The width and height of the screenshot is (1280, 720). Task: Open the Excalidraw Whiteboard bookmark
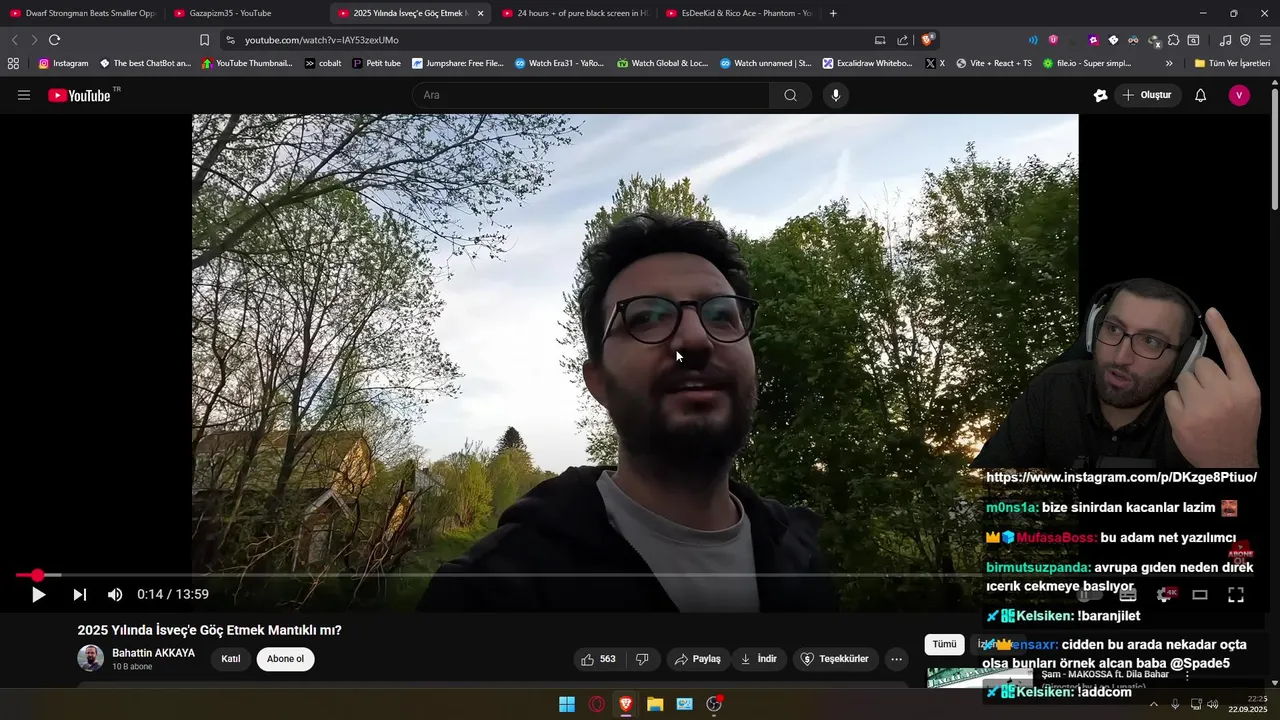867,63
